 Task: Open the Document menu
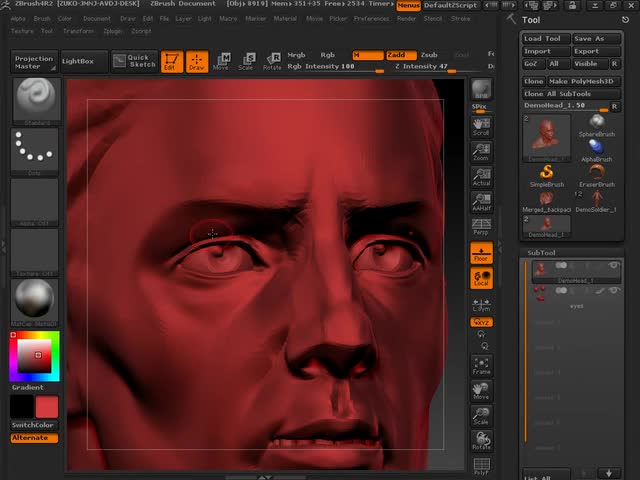pyautogui.click(x=97, y=19)
